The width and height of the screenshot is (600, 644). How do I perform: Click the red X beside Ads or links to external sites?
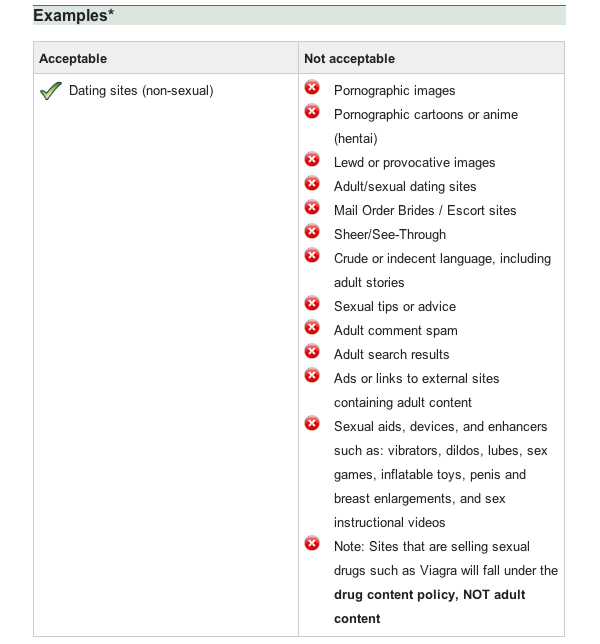pos(312,375)
